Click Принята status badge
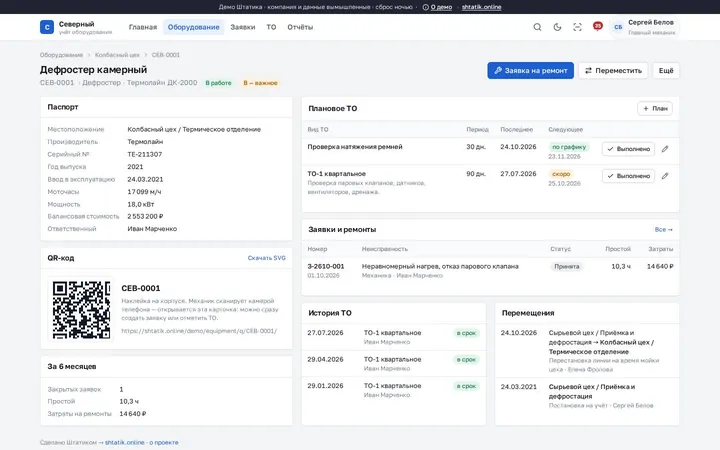 pyautogui.click(x=567, y=266)
